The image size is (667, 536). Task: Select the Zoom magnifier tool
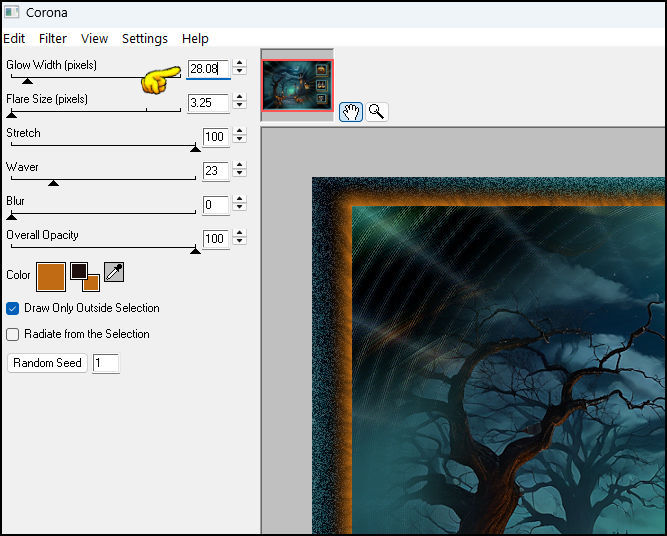tap(376, 111)
